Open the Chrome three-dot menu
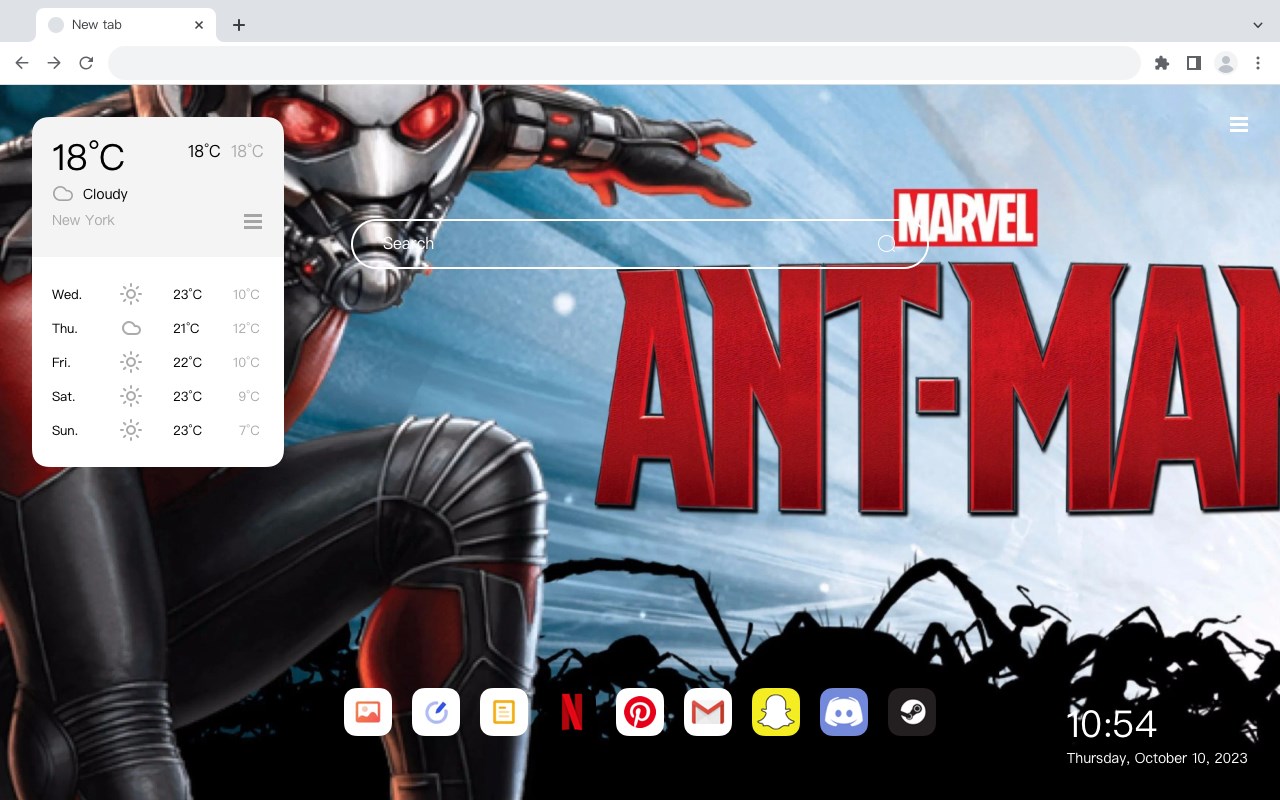This screenshot has width=1280, height=800. coord(1258,63)
